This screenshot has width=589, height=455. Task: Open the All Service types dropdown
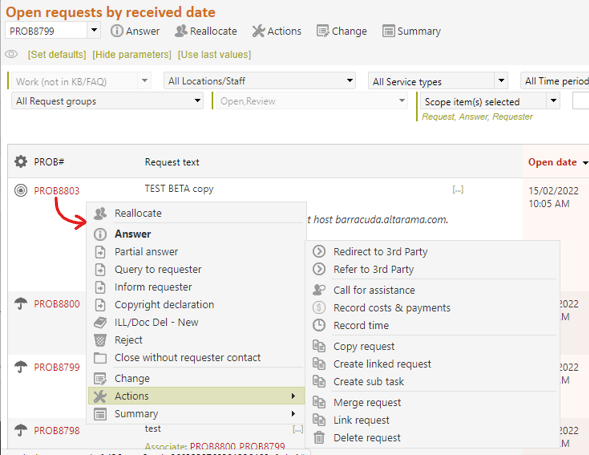[x=438, y=81]
